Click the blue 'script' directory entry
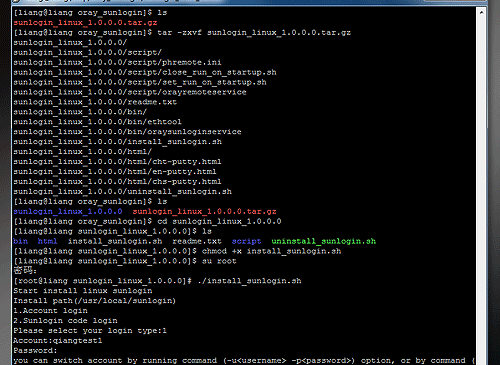This screenshot has height=365, width=500. point(246,241)
